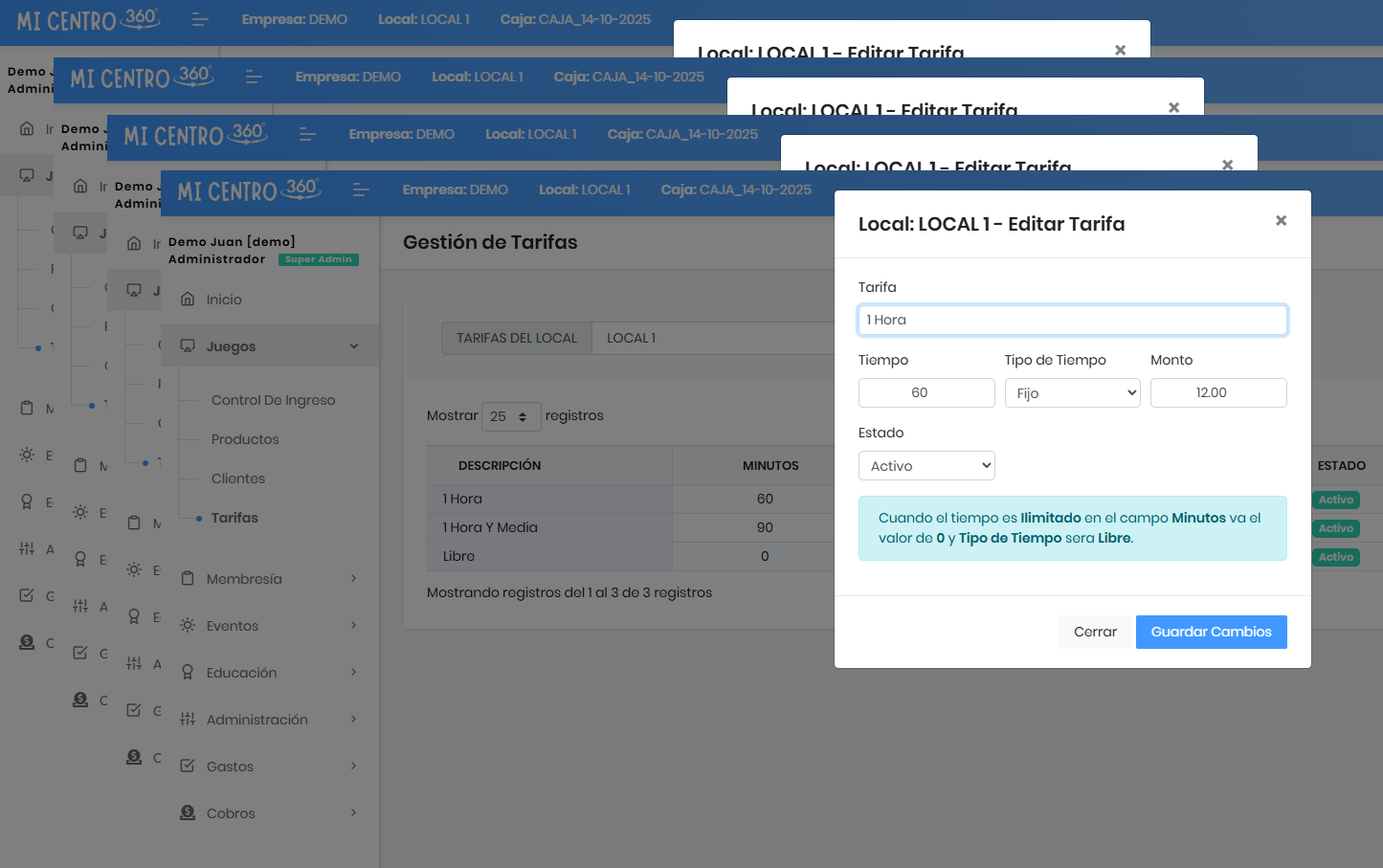Image resolution: width=1383 pixels, height=868 pixels.
Task: Expand the Membresía submenu arrow
Action: (x=353, y=579)
